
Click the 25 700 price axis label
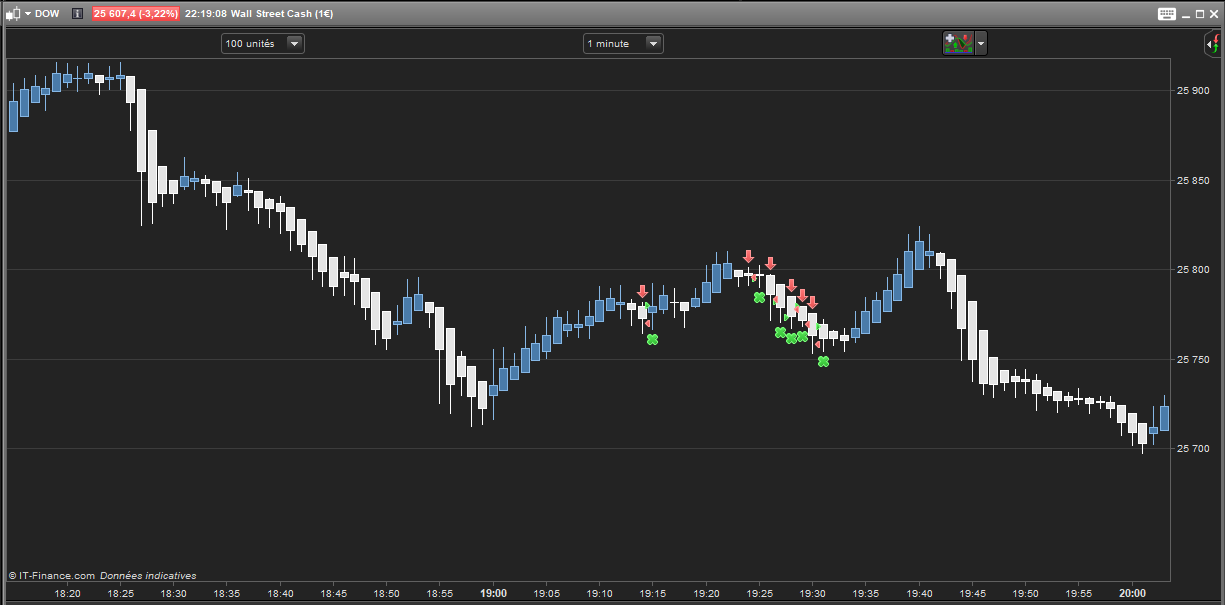pos(1194,449)
